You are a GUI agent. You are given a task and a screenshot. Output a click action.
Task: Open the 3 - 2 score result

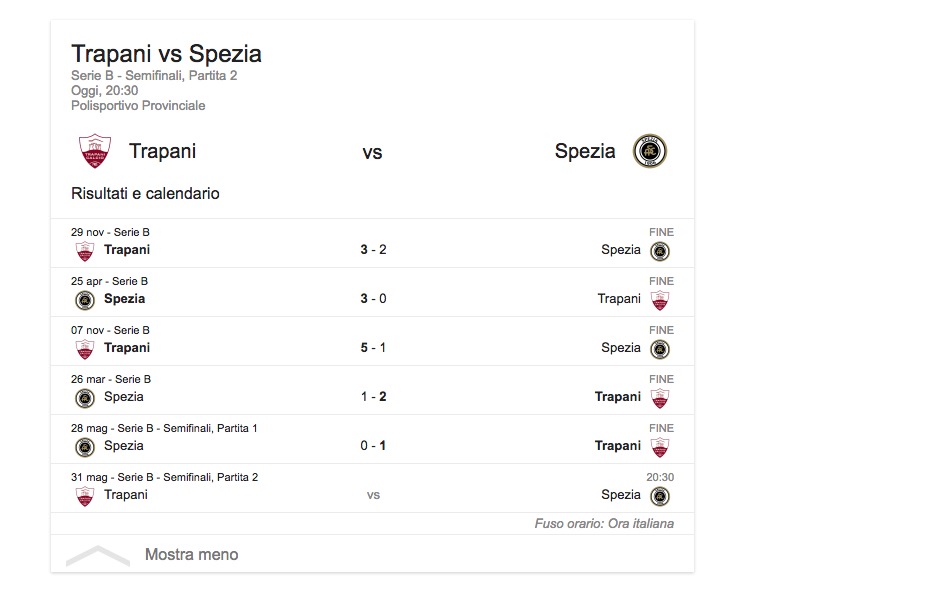pos(373,249)
